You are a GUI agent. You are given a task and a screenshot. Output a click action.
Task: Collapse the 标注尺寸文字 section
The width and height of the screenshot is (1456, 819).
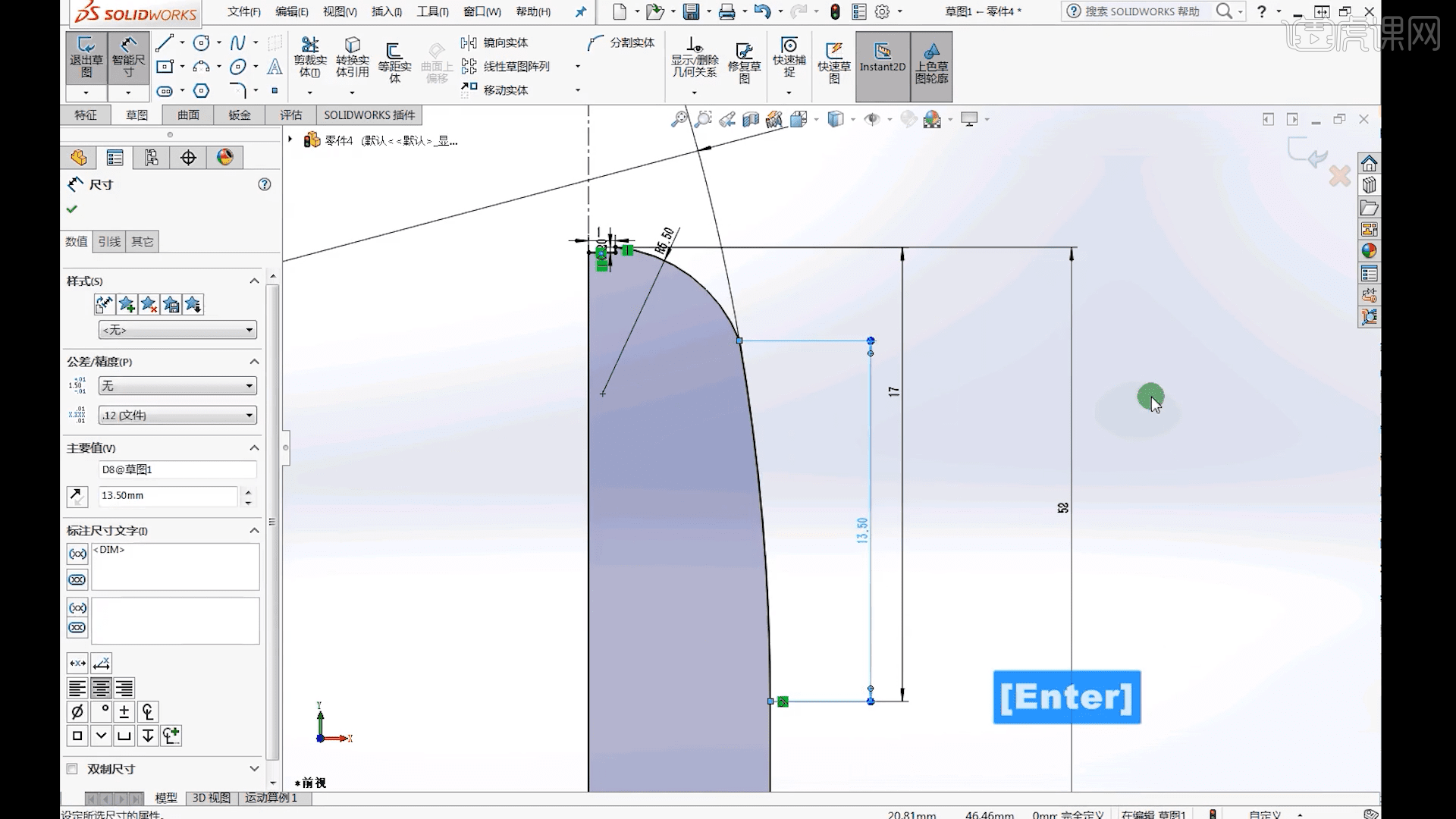254,530
